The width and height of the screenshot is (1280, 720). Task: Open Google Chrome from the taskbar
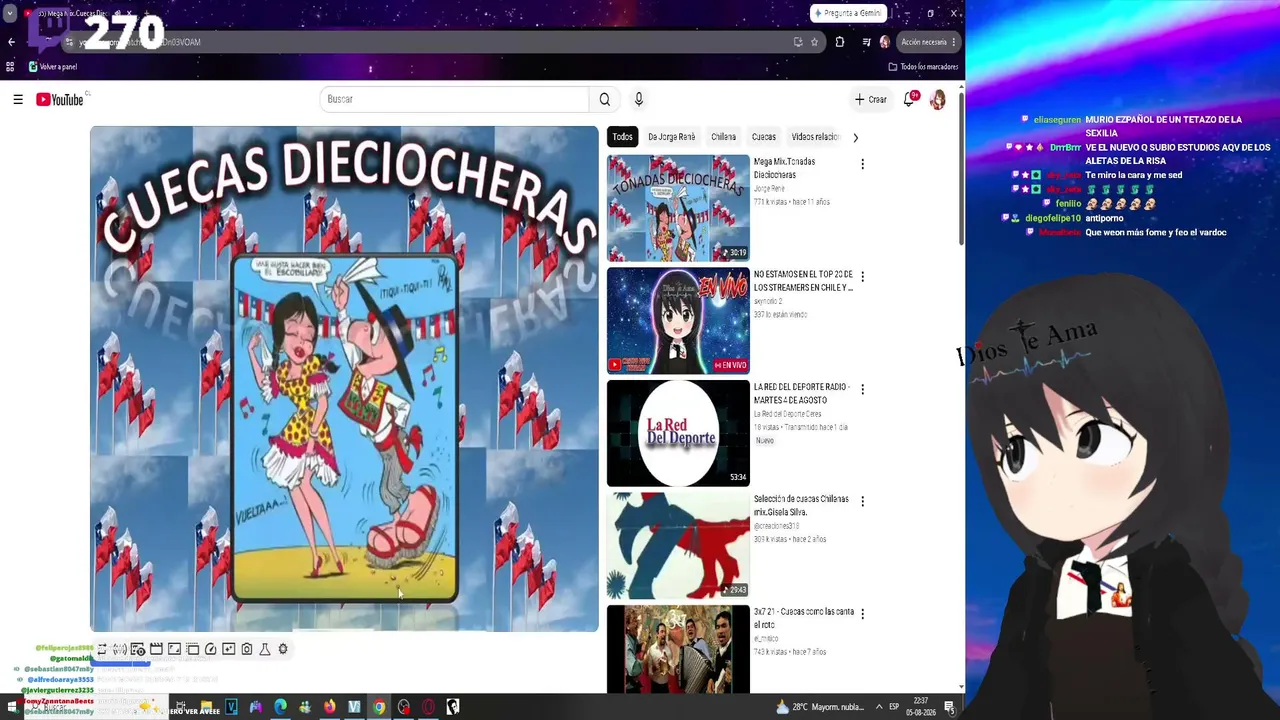379,707
